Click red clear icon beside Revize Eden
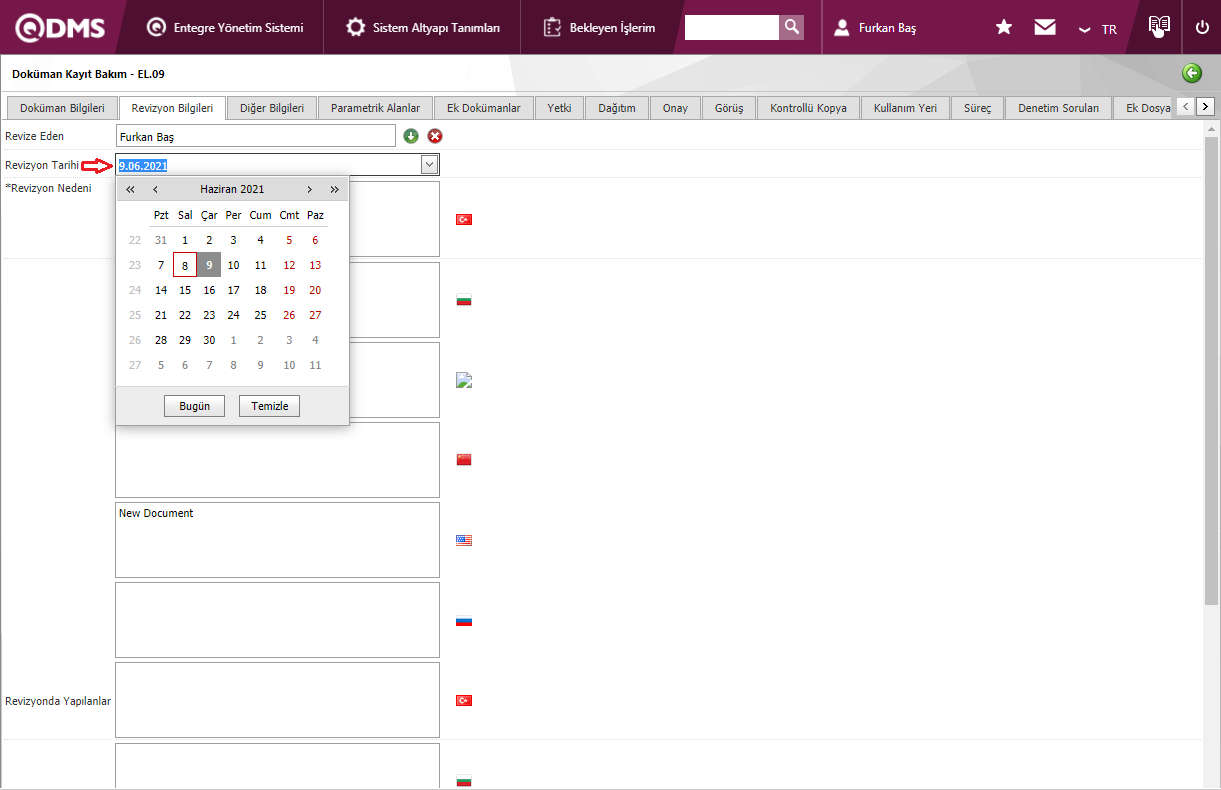Viewport: 1221px width, 790px height. point(435,136)
